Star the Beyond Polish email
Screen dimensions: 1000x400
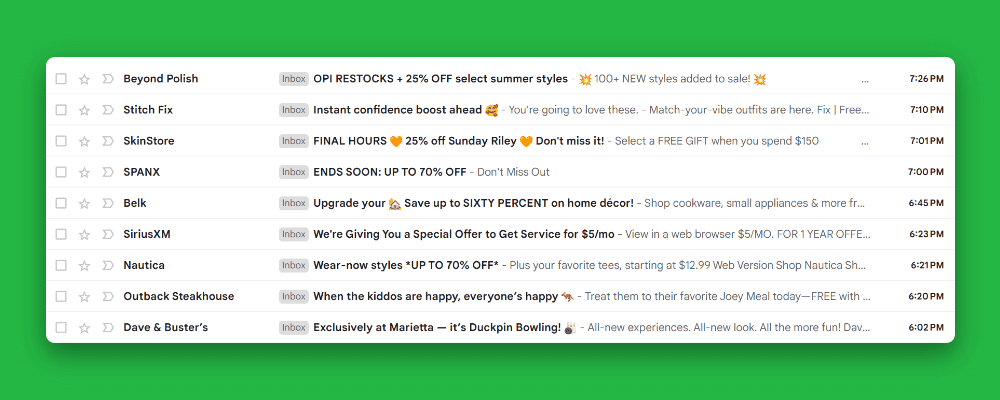tap(84, 79)
